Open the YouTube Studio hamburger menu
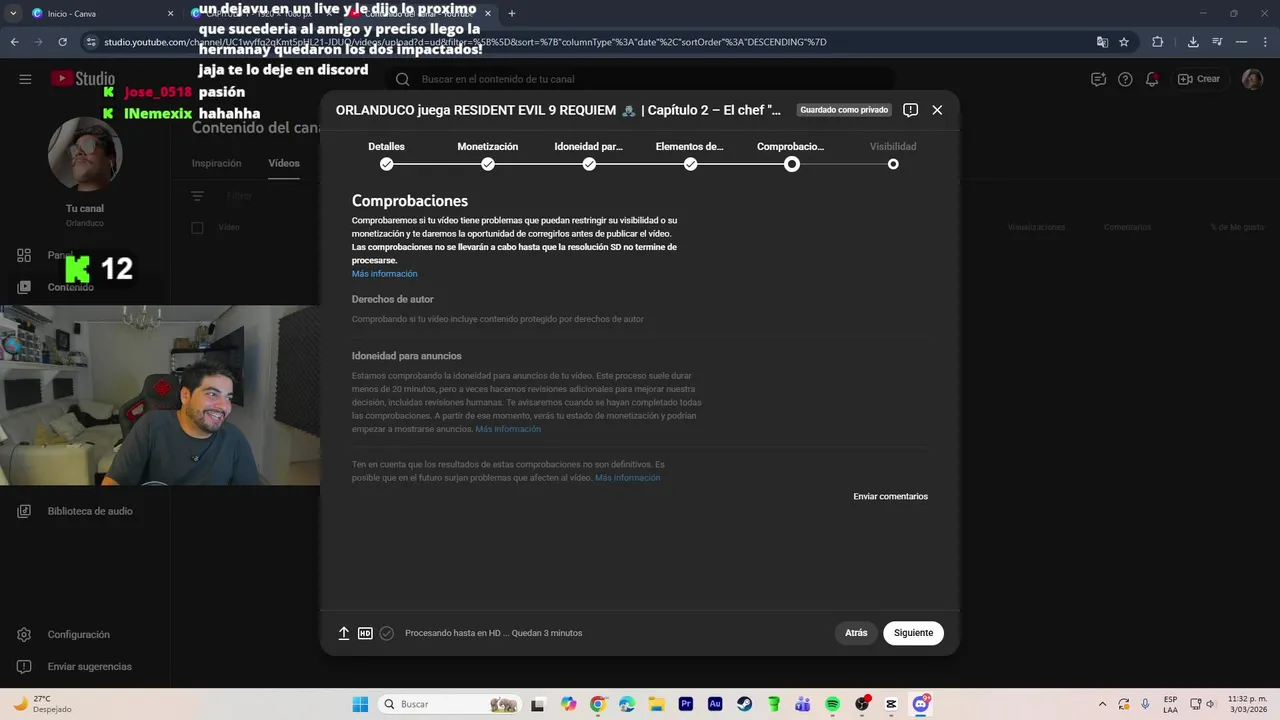Viewport: 1280px width, 720px height. [25, 79]
